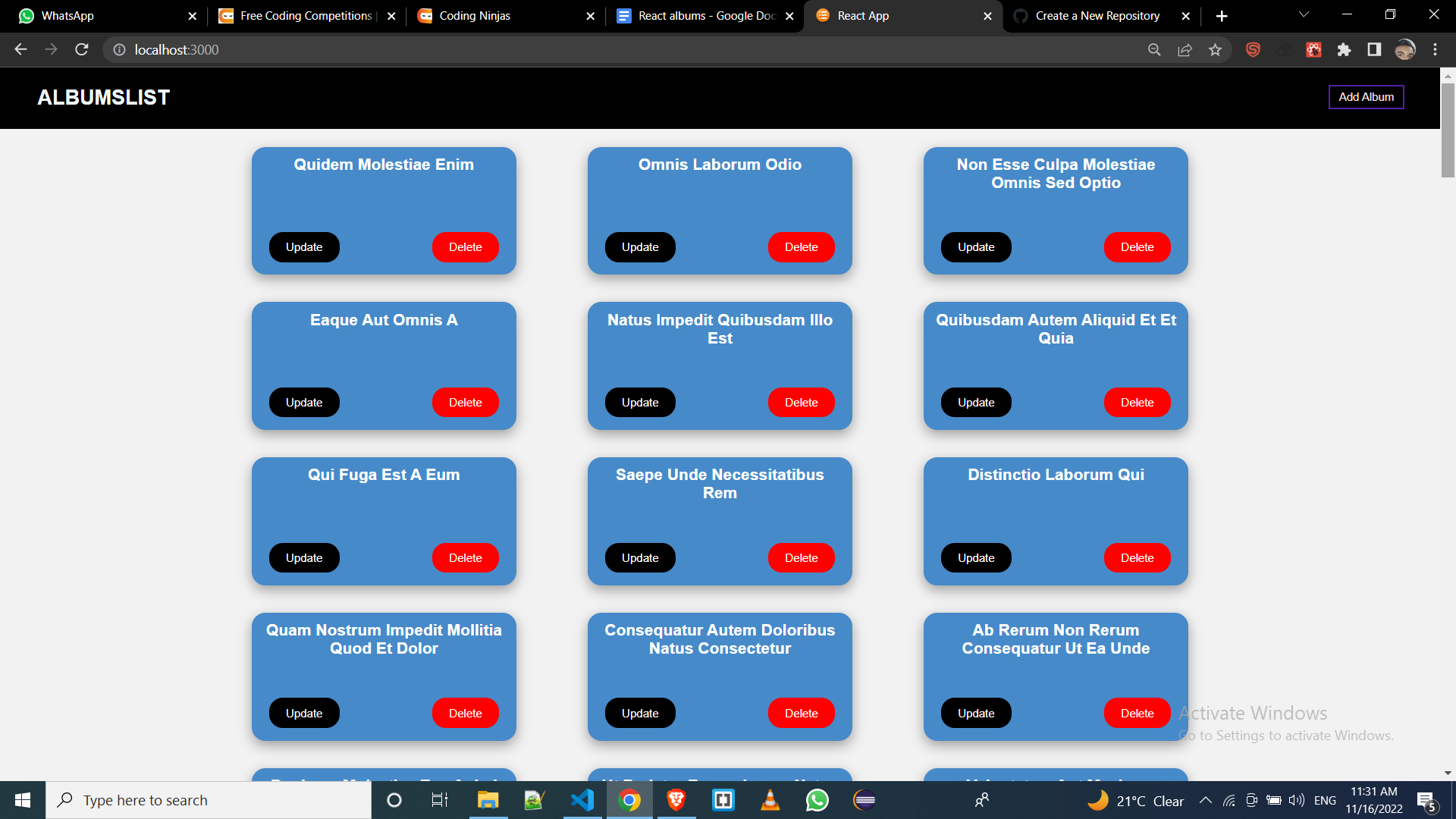This screenshot has height=819, width=1456.
Task: Switch to Free Coding Competitions tab
Action: (306, 16)
